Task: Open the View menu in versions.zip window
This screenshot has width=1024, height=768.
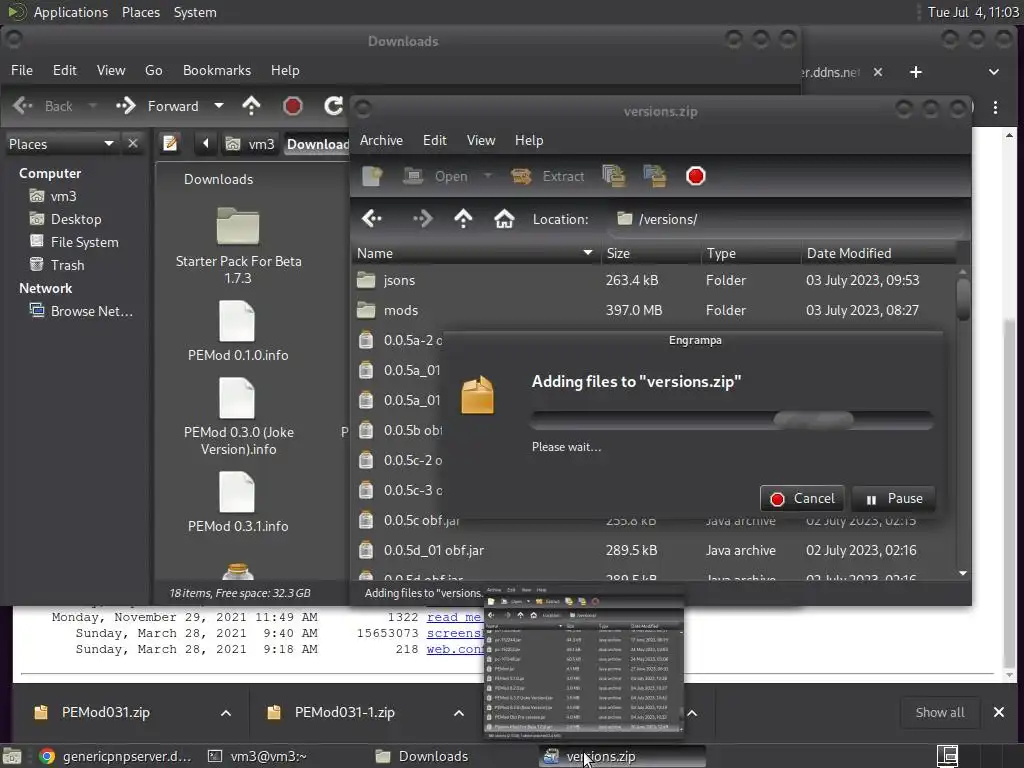Action: [x=481, y=140]
